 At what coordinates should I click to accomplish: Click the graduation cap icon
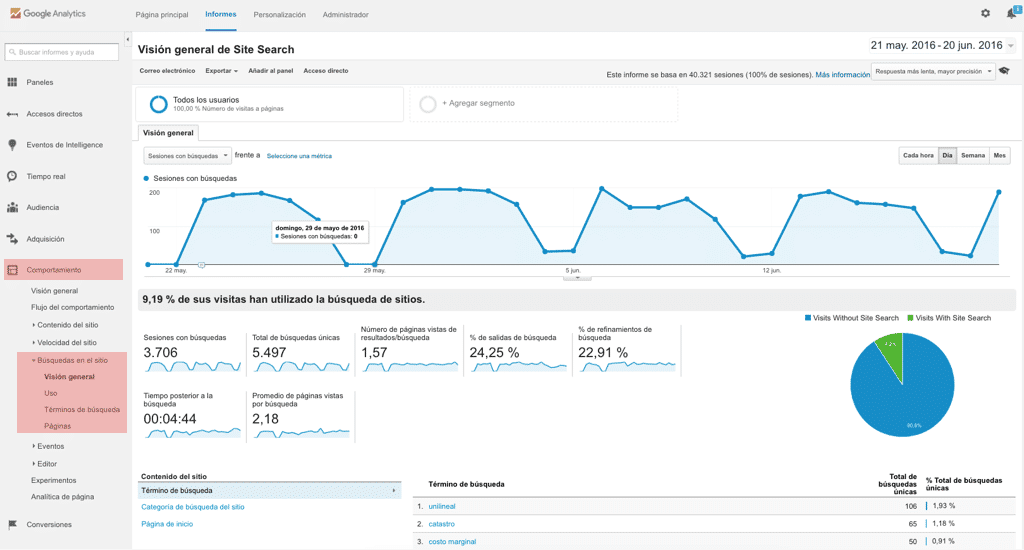1005,71
